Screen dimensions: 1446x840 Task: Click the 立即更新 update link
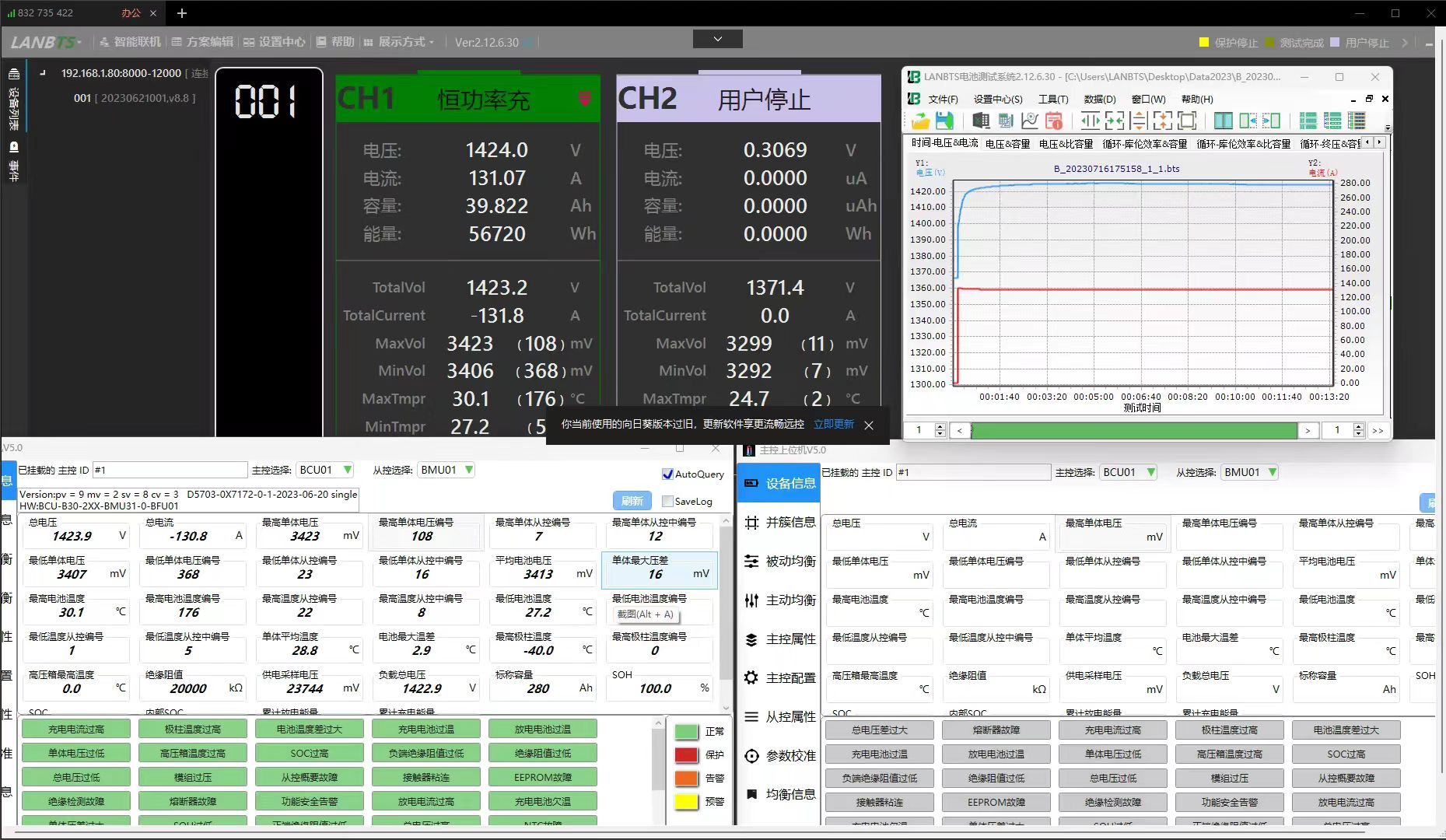833,425
